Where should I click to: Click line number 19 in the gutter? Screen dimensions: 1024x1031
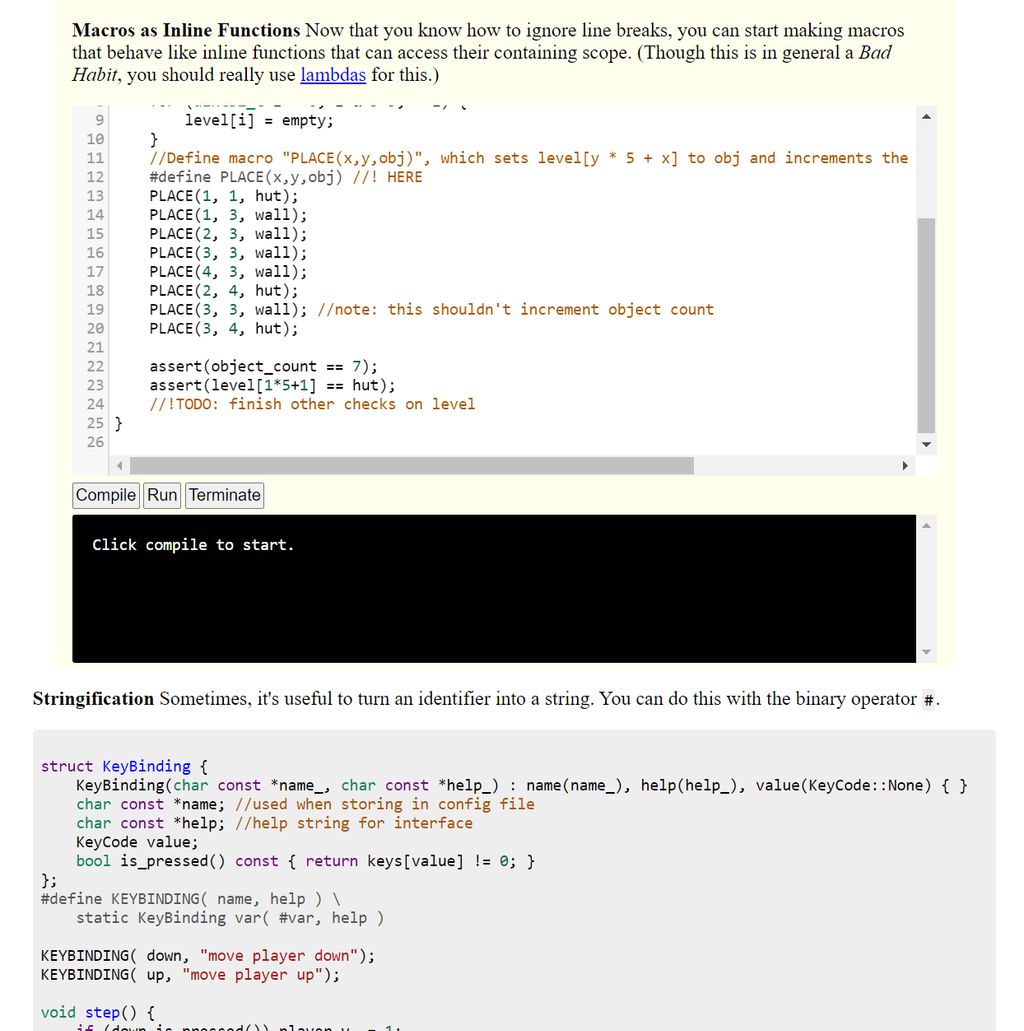95,310
